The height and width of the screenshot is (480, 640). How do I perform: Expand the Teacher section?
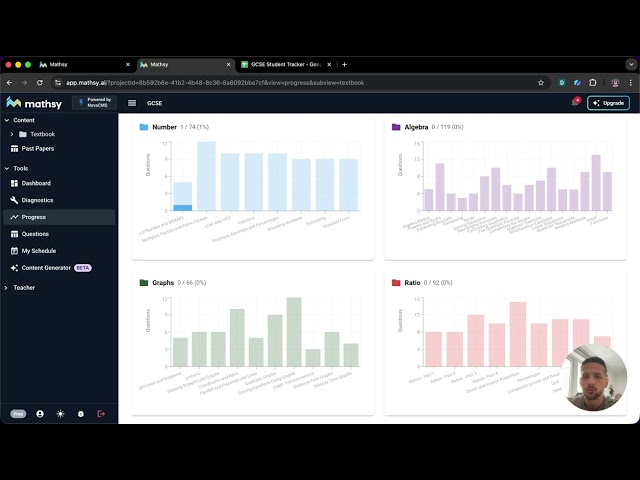(x=6, y=288)
